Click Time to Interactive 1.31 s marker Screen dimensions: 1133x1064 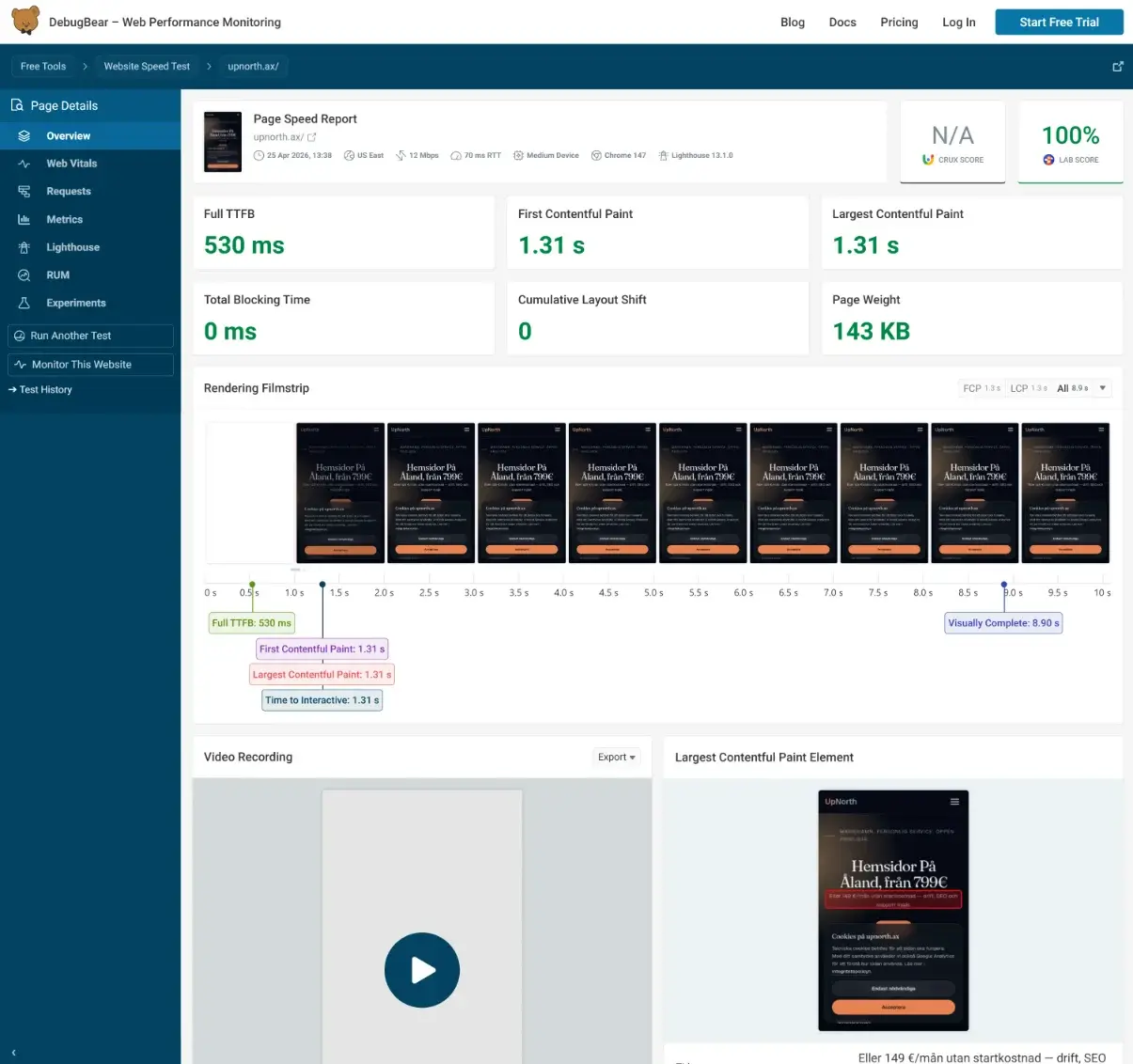(x=322, y=700)
